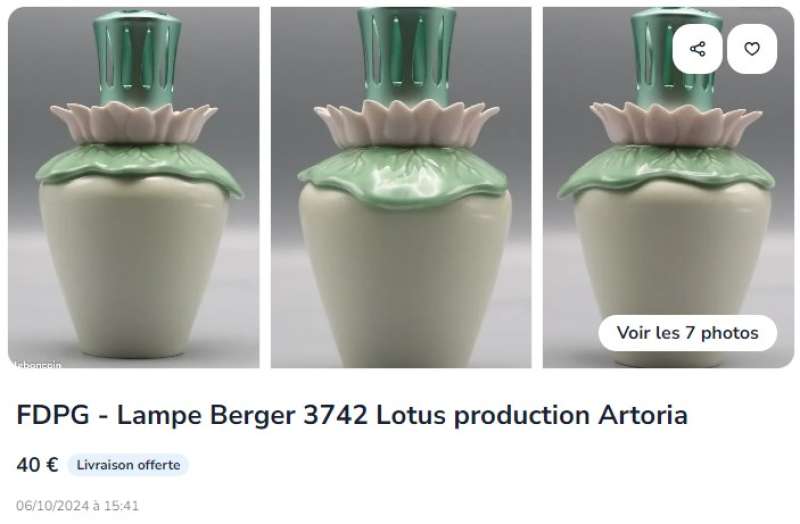800x524 pixels.
Task: Click the green metal cap in first photo
Action: pyautogui.click(x=137, y=57)
